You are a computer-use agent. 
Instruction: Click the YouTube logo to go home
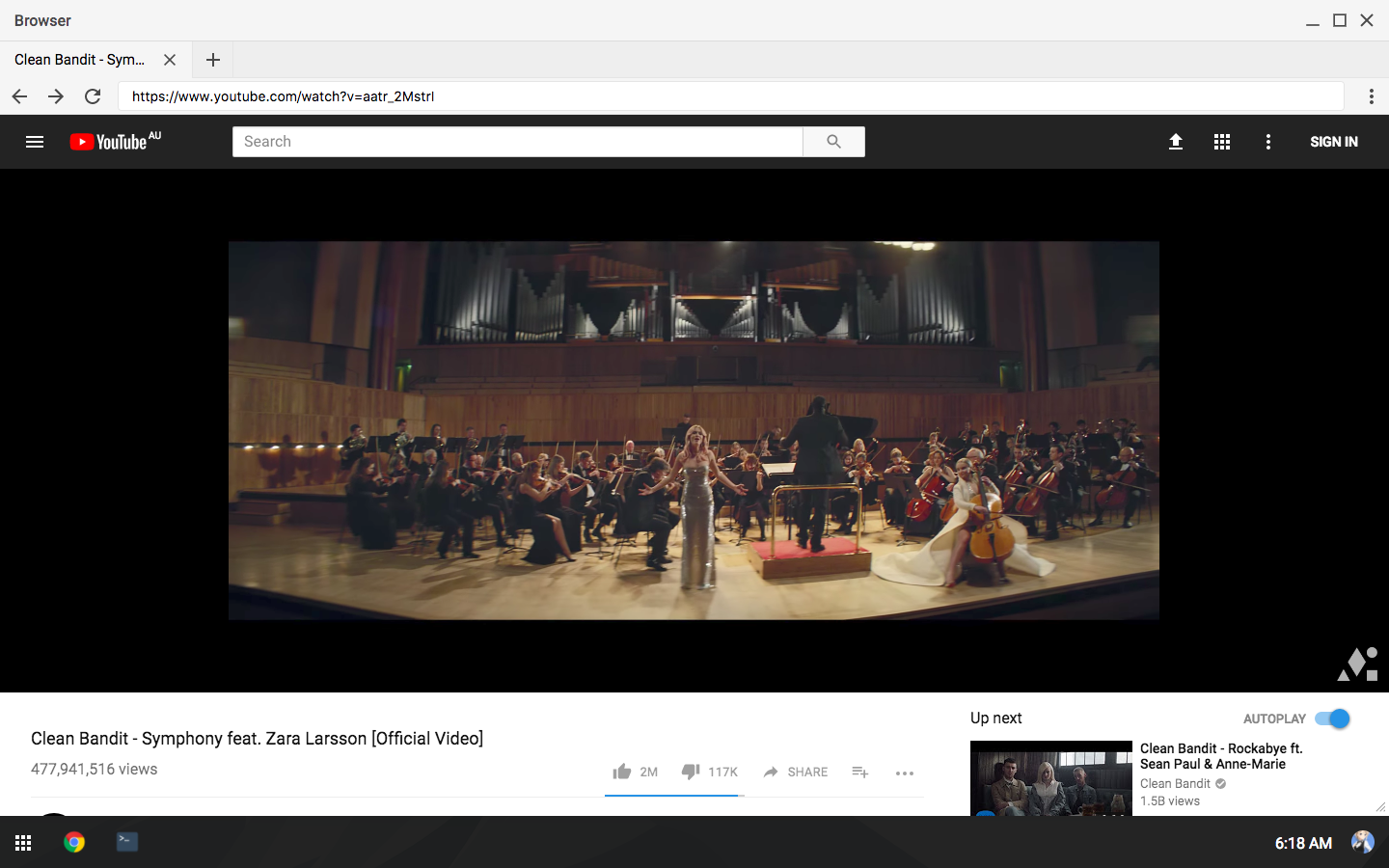click(x=115, y=142)
